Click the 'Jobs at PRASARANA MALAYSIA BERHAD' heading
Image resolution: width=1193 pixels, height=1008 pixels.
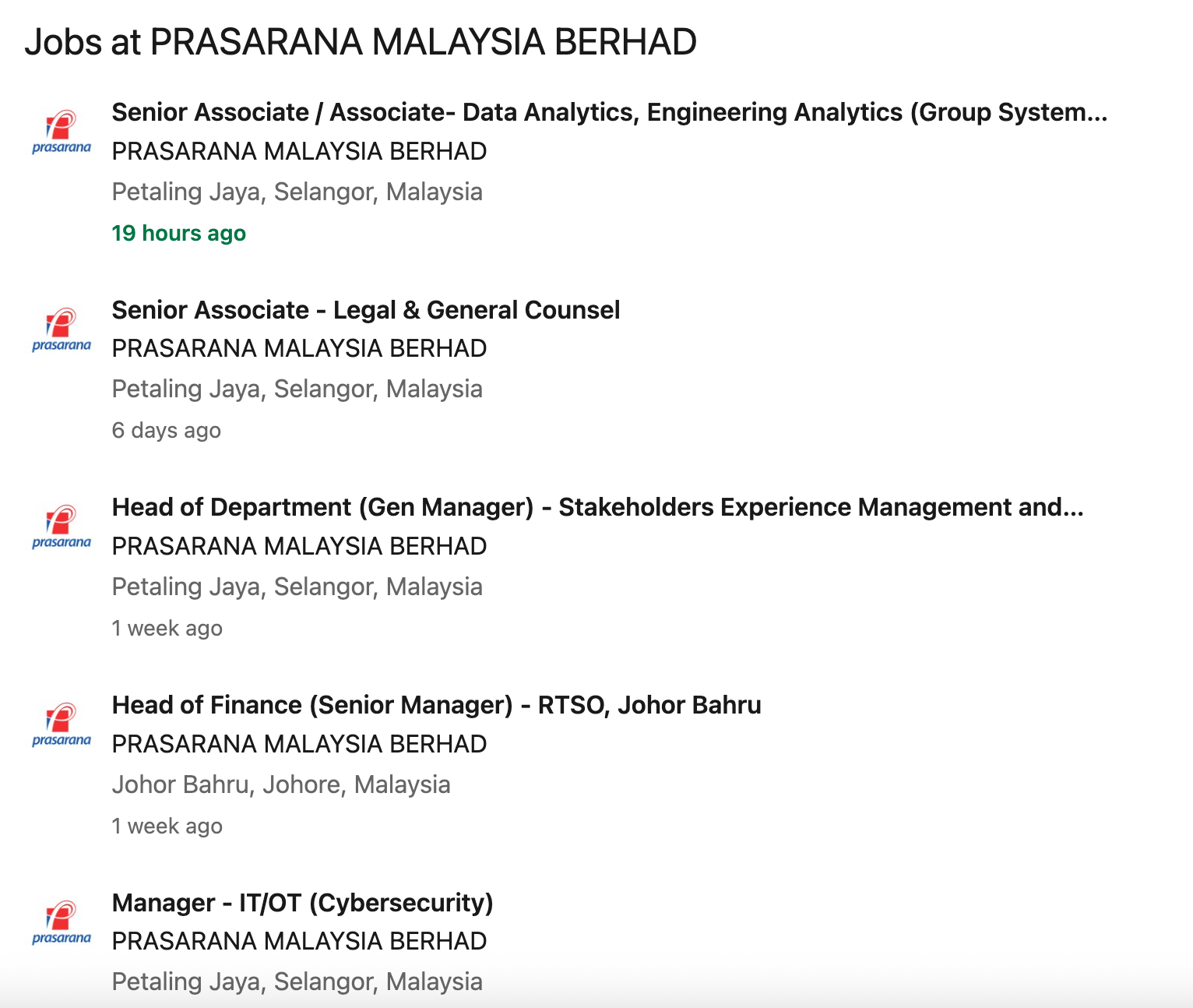tap(361, 42)
